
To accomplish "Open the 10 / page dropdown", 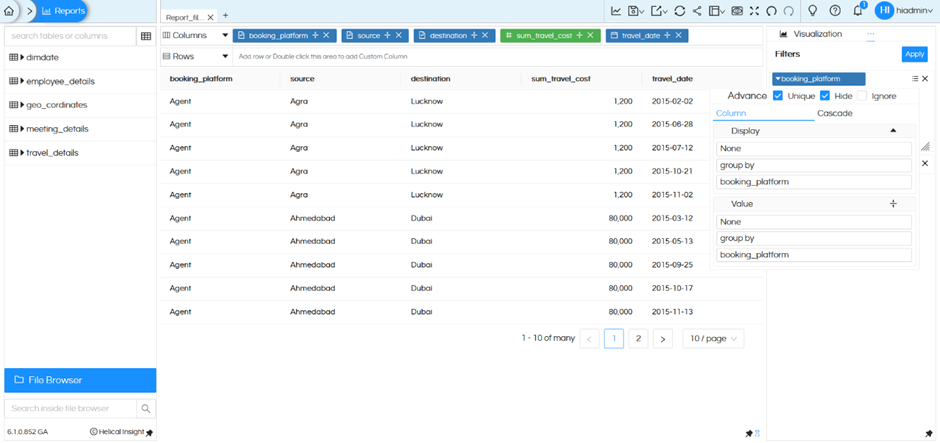I will 713,339.
